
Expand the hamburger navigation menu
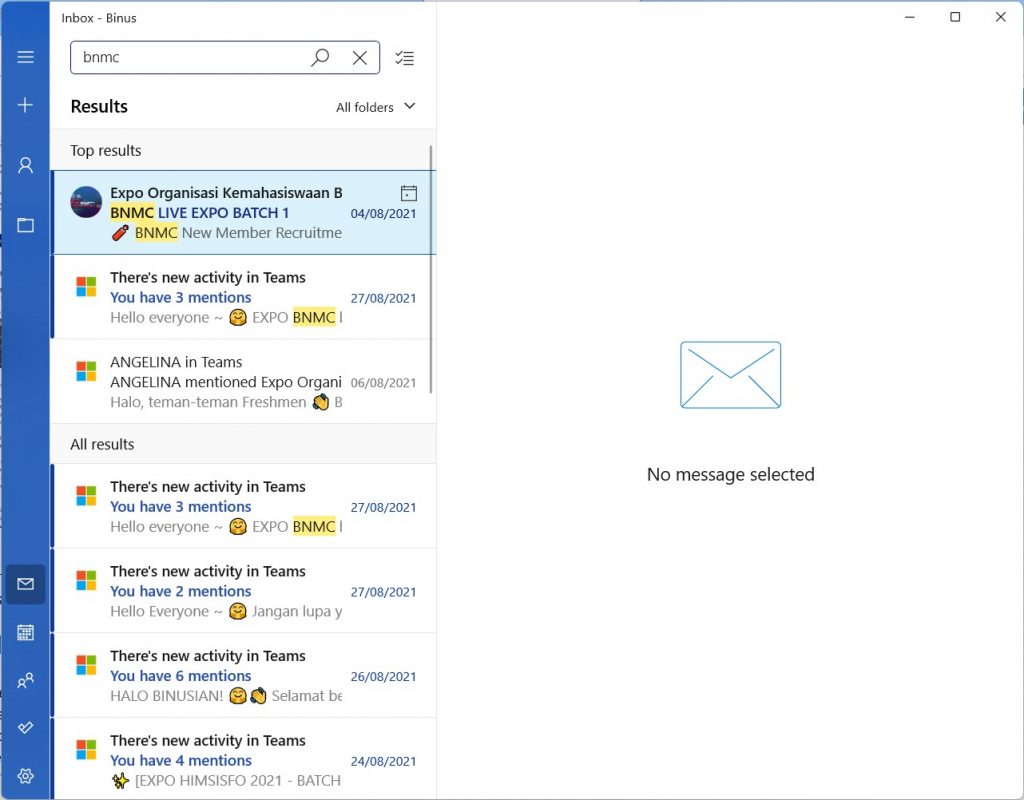coord(26,57)
